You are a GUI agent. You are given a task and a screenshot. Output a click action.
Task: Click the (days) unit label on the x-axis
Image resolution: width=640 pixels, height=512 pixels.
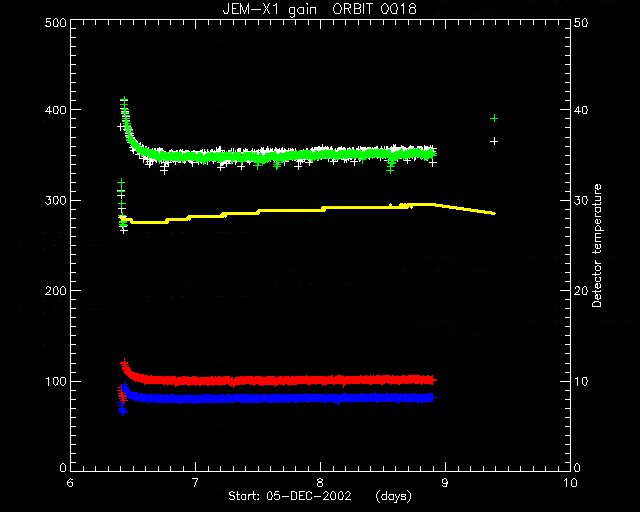click(x=393, y=496)
